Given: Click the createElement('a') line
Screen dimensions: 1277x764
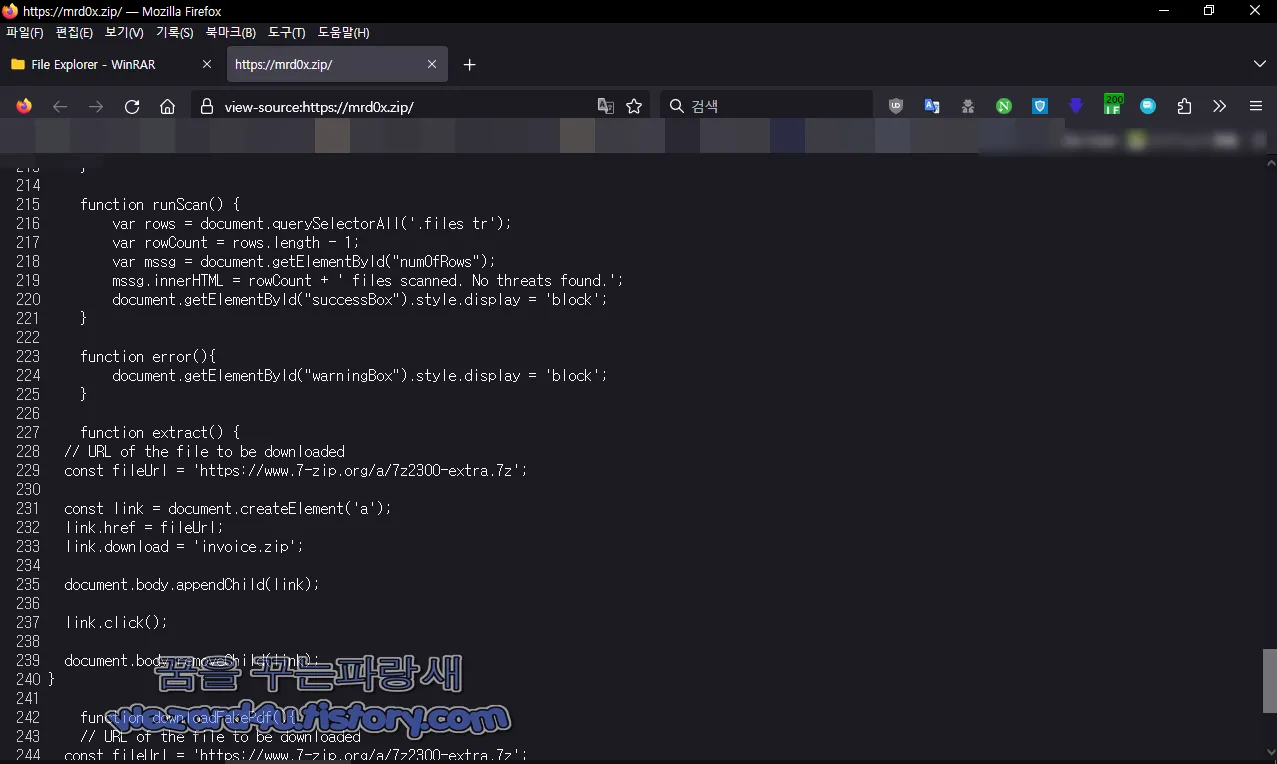Looking at the screenshot, I should (228, 508).
